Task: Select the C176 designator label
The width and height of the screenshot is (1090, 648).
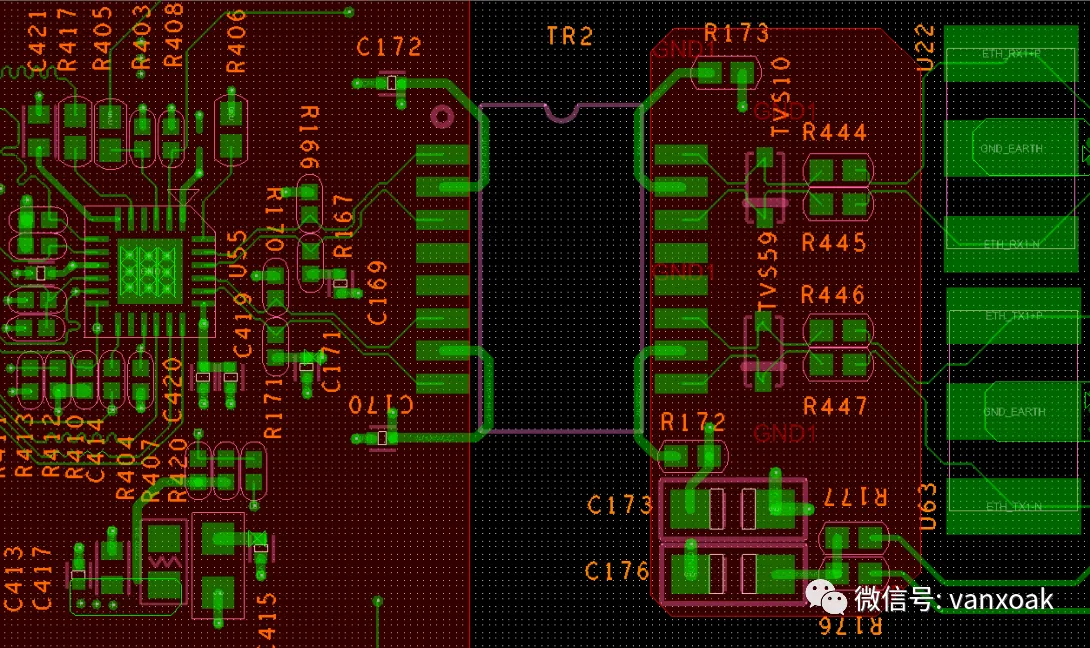Action: 617,571
